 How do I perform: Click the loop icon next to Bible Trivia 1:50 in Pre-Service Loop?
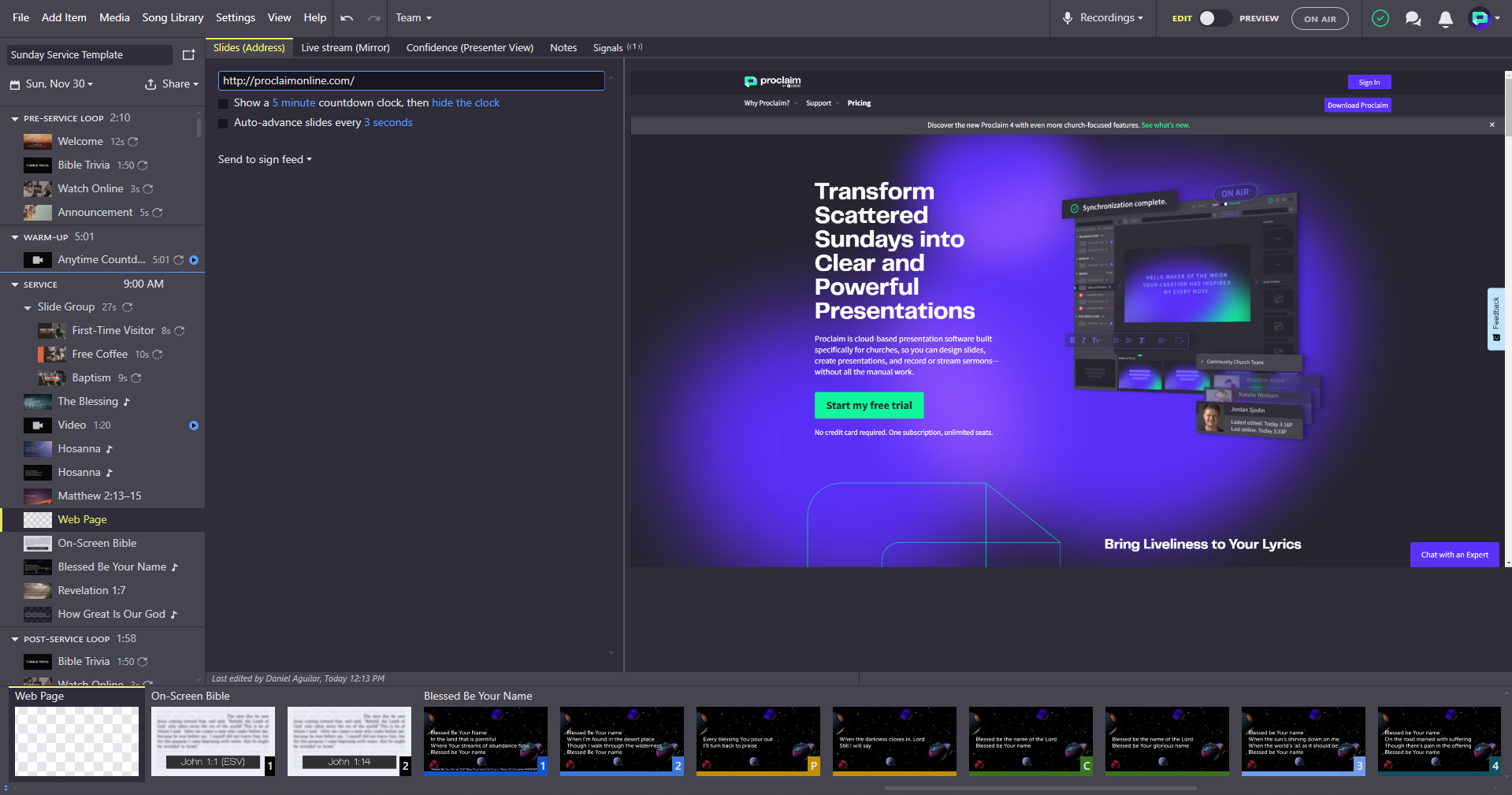[143, 165]
